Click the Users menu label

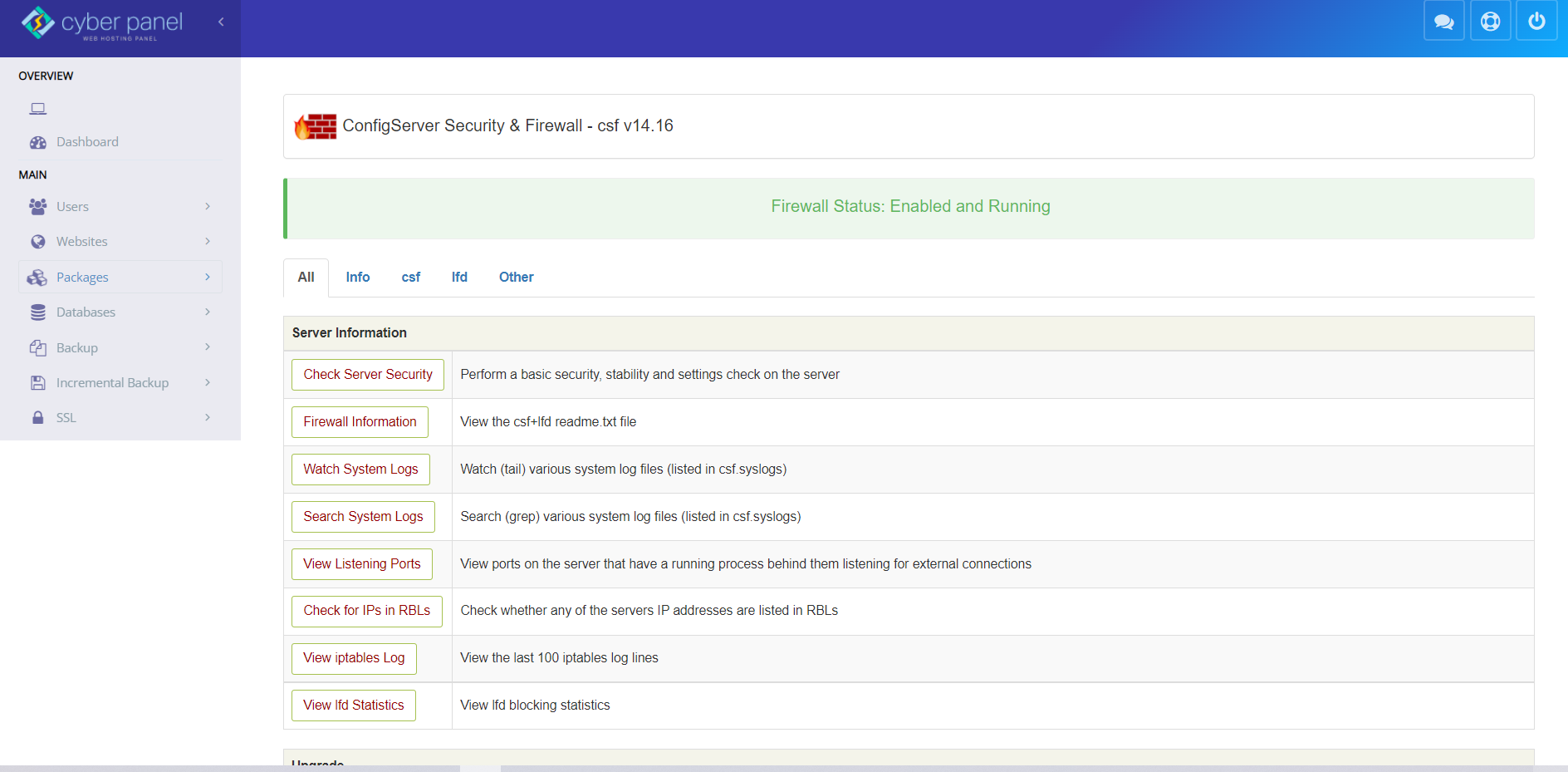point(72,207)
